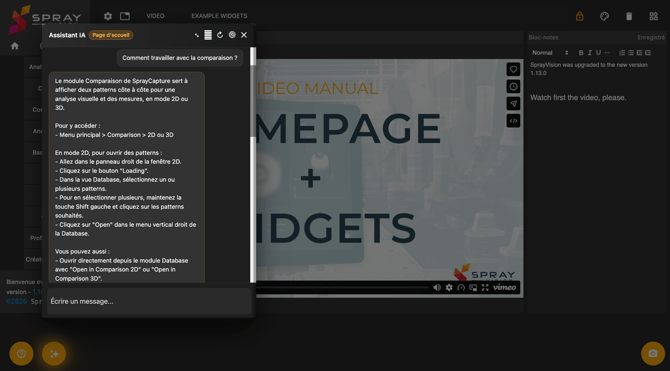This screenshot has height=371, width=670.
Task: Toggle strikethrough formatting in Bloc-notes
Action: click(x=607, y=53)
